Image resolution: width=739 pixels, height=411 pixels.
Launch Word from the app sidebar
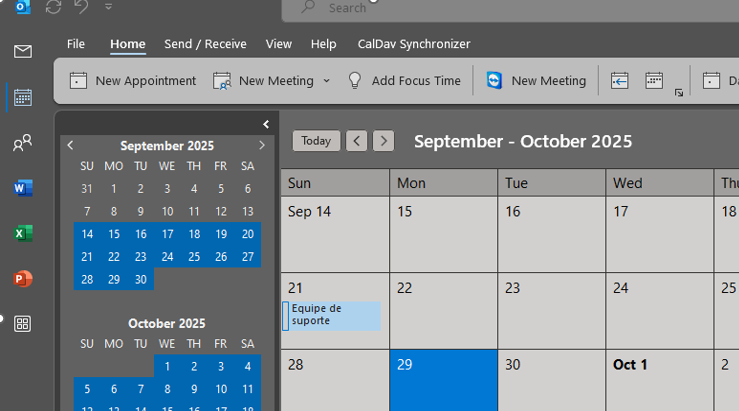click(23, 188)
